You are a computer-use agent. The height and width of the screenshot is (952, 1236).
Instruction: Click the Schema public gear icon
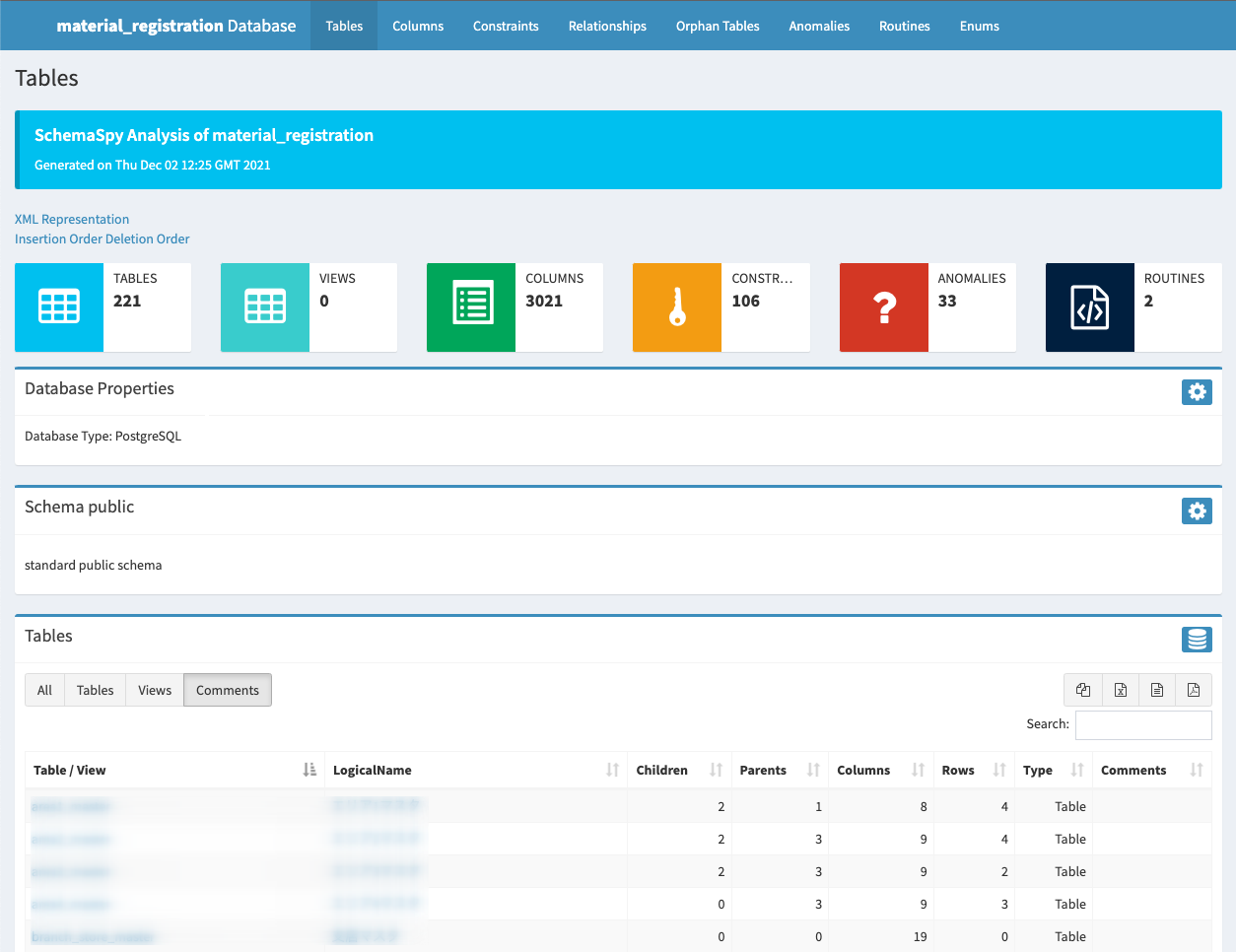point(1197,510)
